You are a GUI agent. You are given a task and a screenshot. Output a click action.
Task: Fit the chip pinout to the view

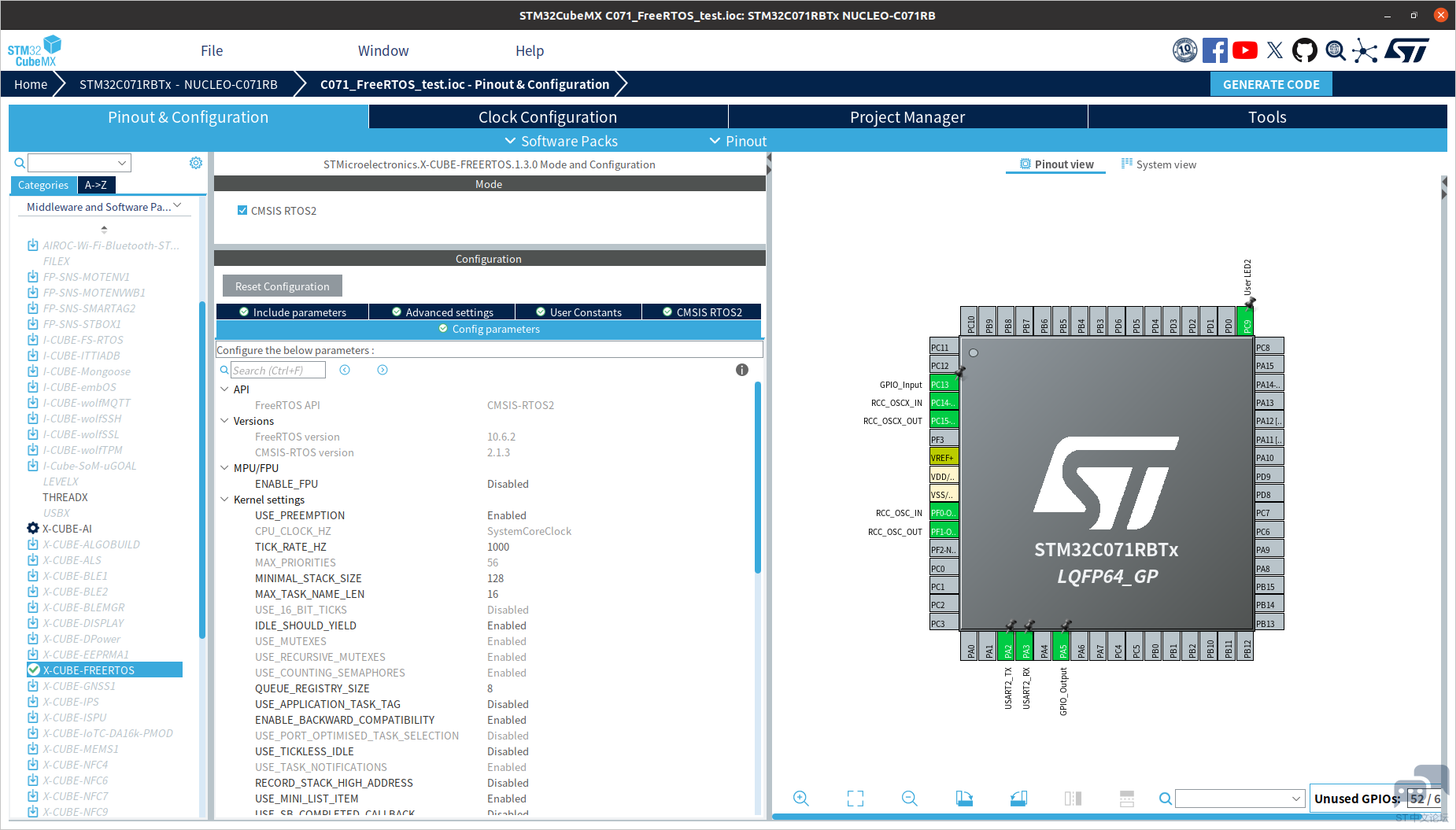(x=855, y=799)
